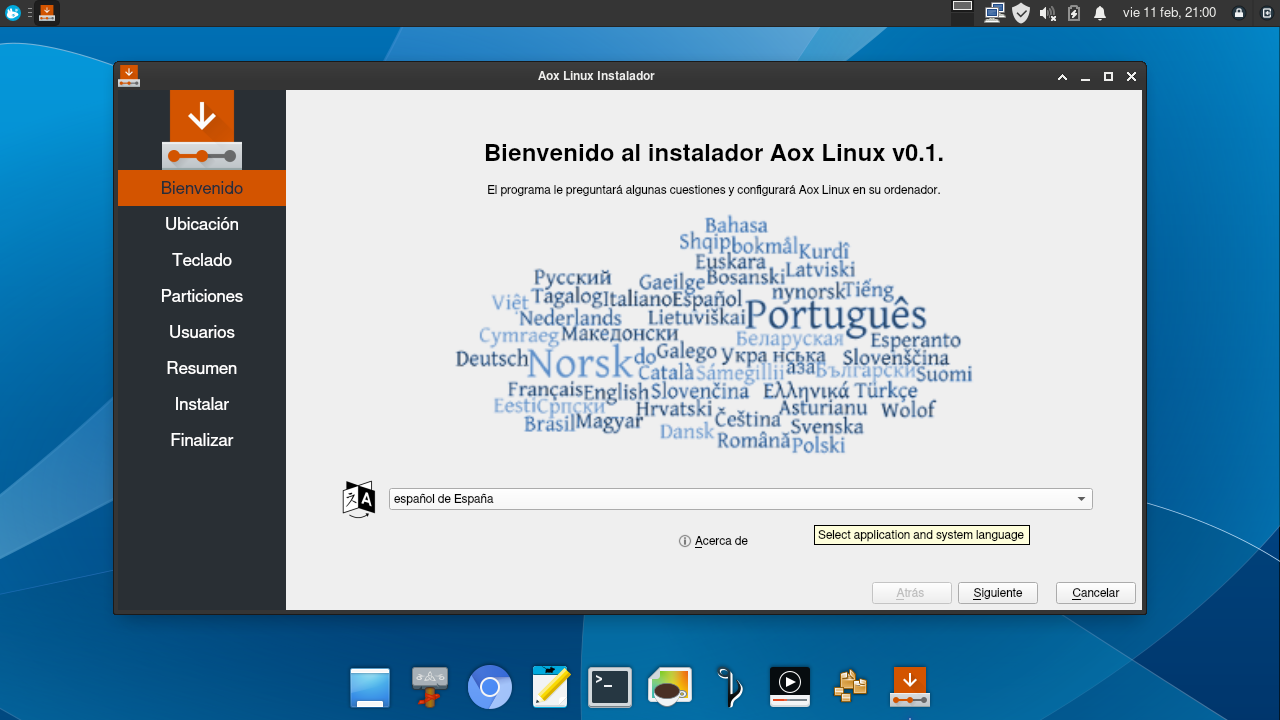The width and height of the screenshot is (1280, 720).
Task: Open the network connections tray icon
Action: click(994, 13)
